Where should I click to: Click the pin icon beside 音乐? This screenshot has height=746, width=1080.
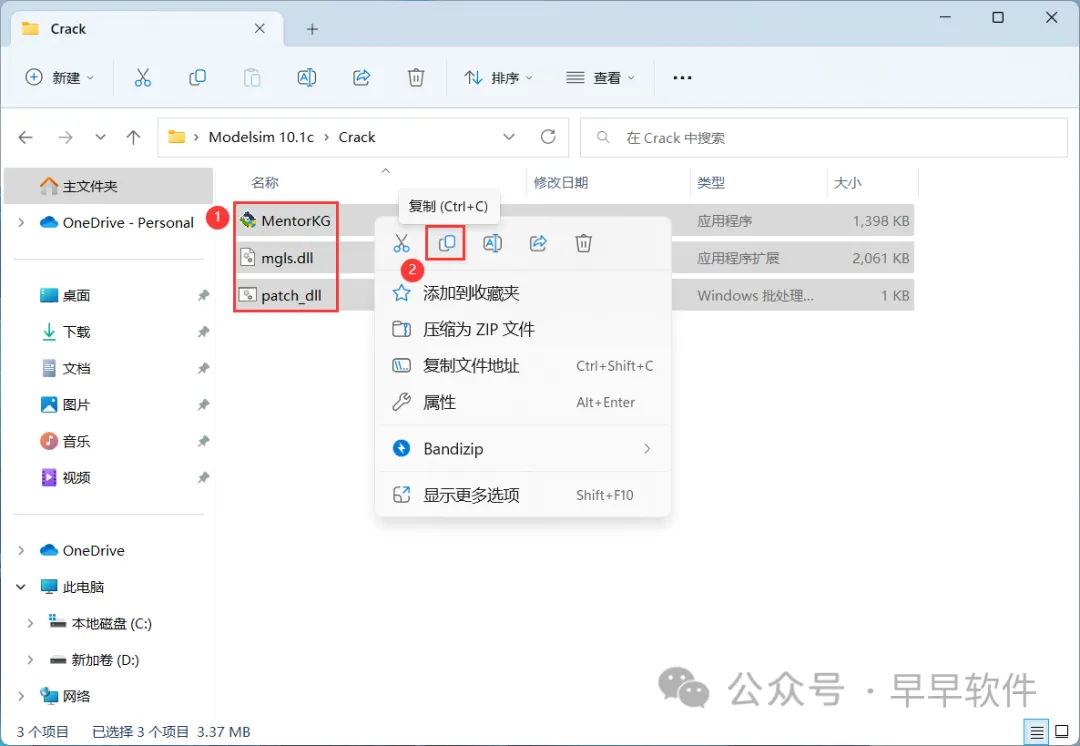coord(203,442)
